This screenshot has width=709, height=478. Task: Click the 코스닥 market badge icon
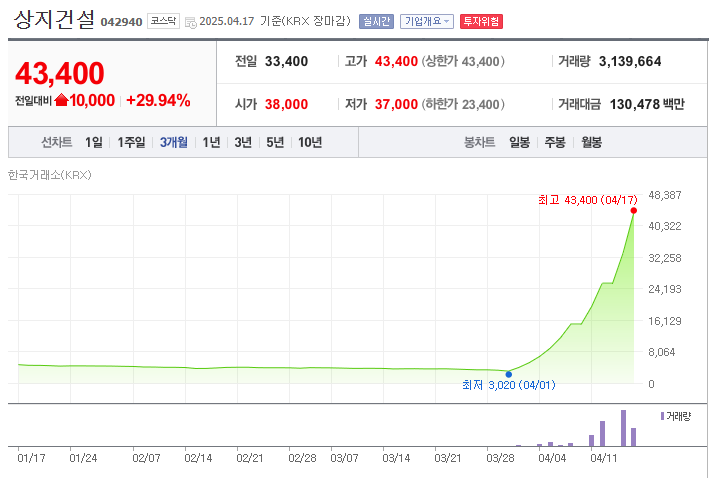click(x=163, y=21)
